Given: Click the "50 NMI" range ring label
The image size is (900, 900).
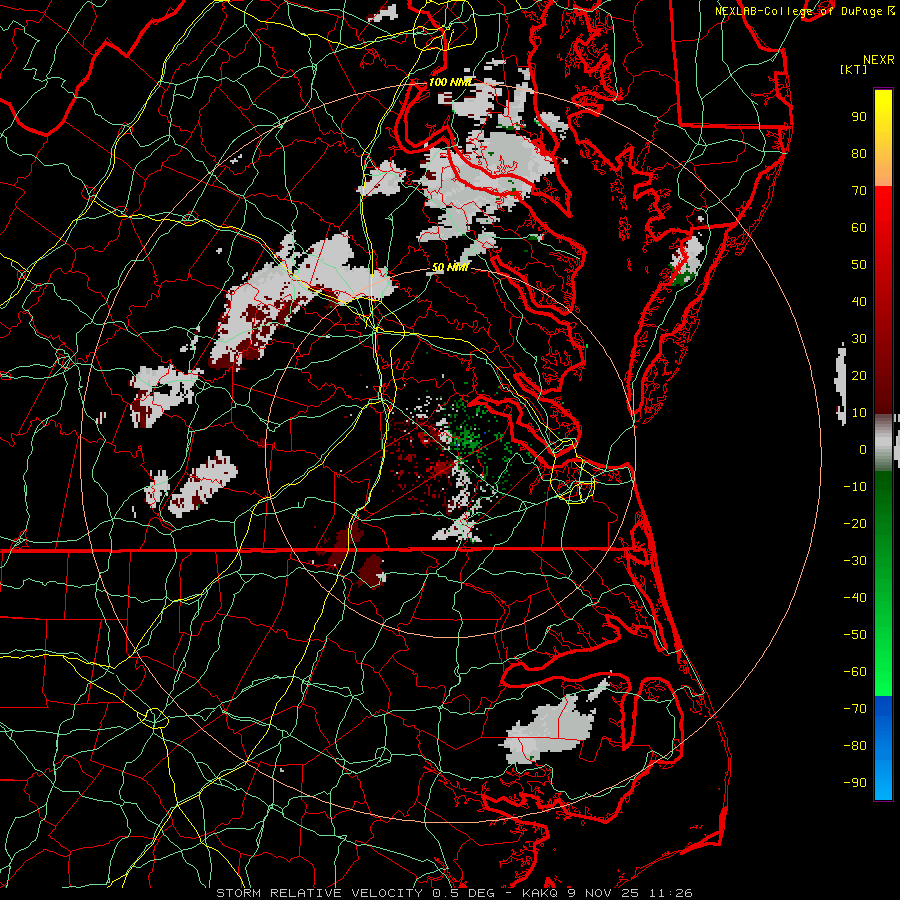Looking at the screenshot, I should click(x=450, y=267).
